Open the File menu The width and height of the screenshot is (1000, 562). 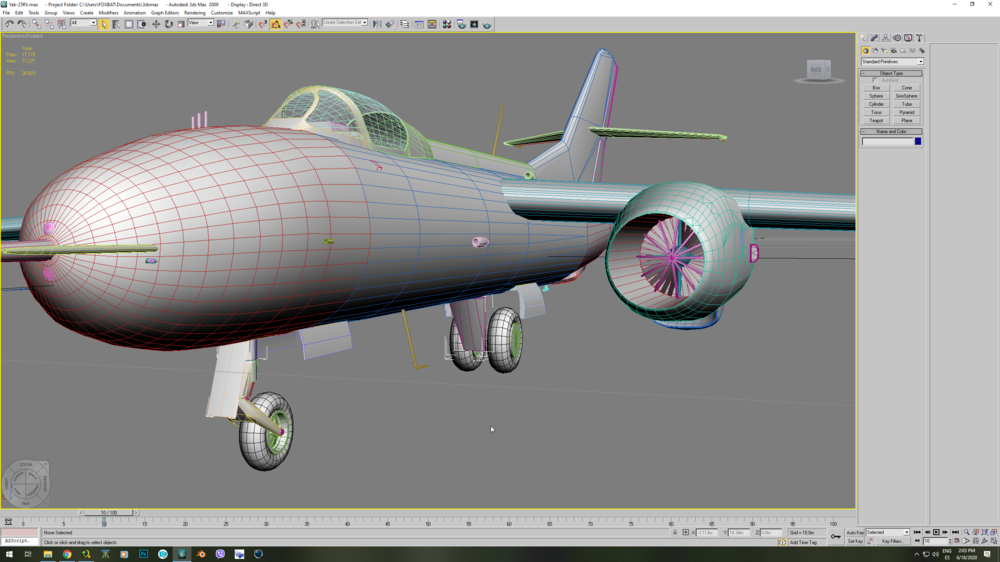pos(6,13)
